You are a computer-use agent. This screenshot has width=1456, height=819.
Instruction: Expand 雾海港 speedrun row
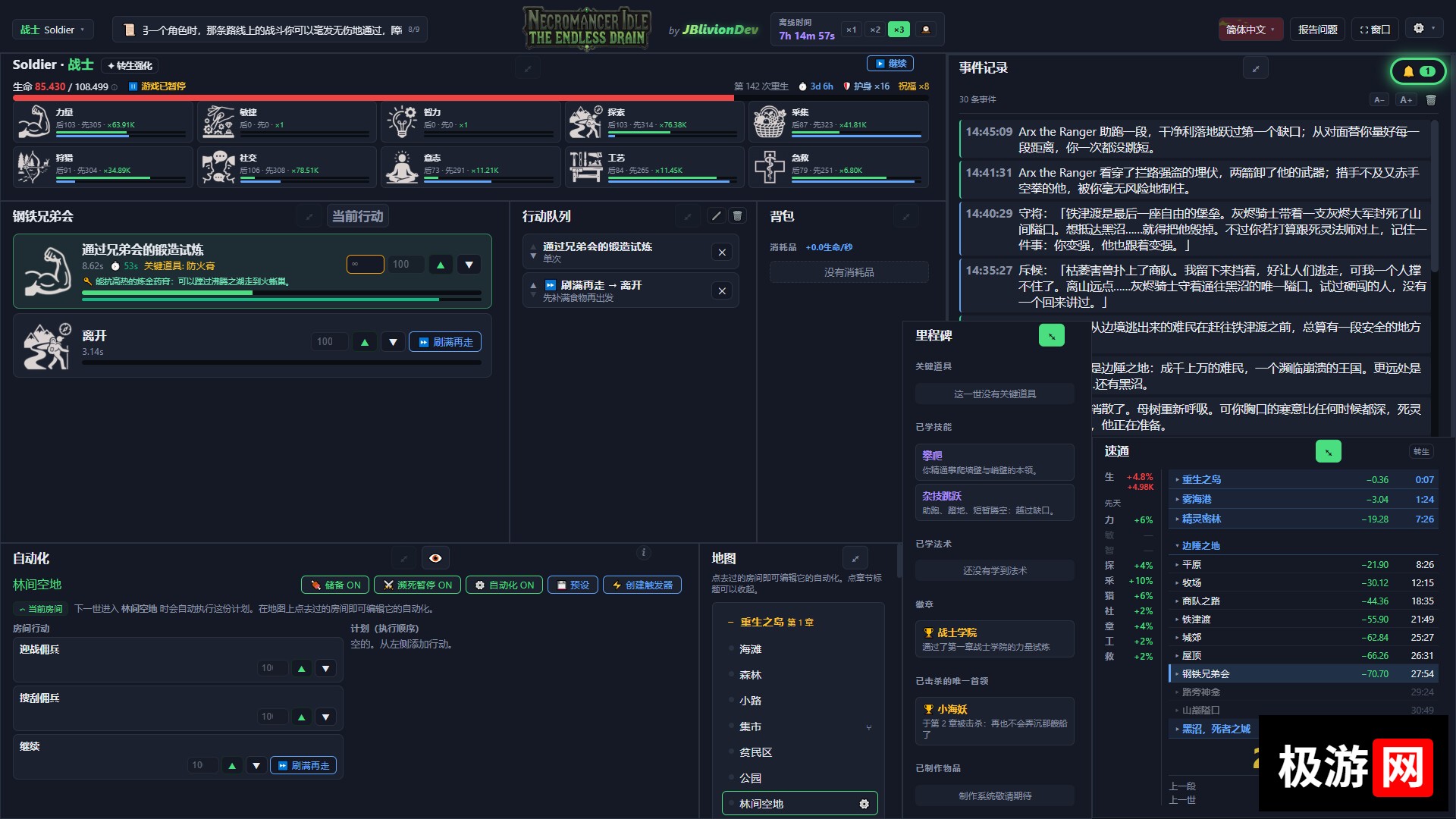coord(1304,499)
